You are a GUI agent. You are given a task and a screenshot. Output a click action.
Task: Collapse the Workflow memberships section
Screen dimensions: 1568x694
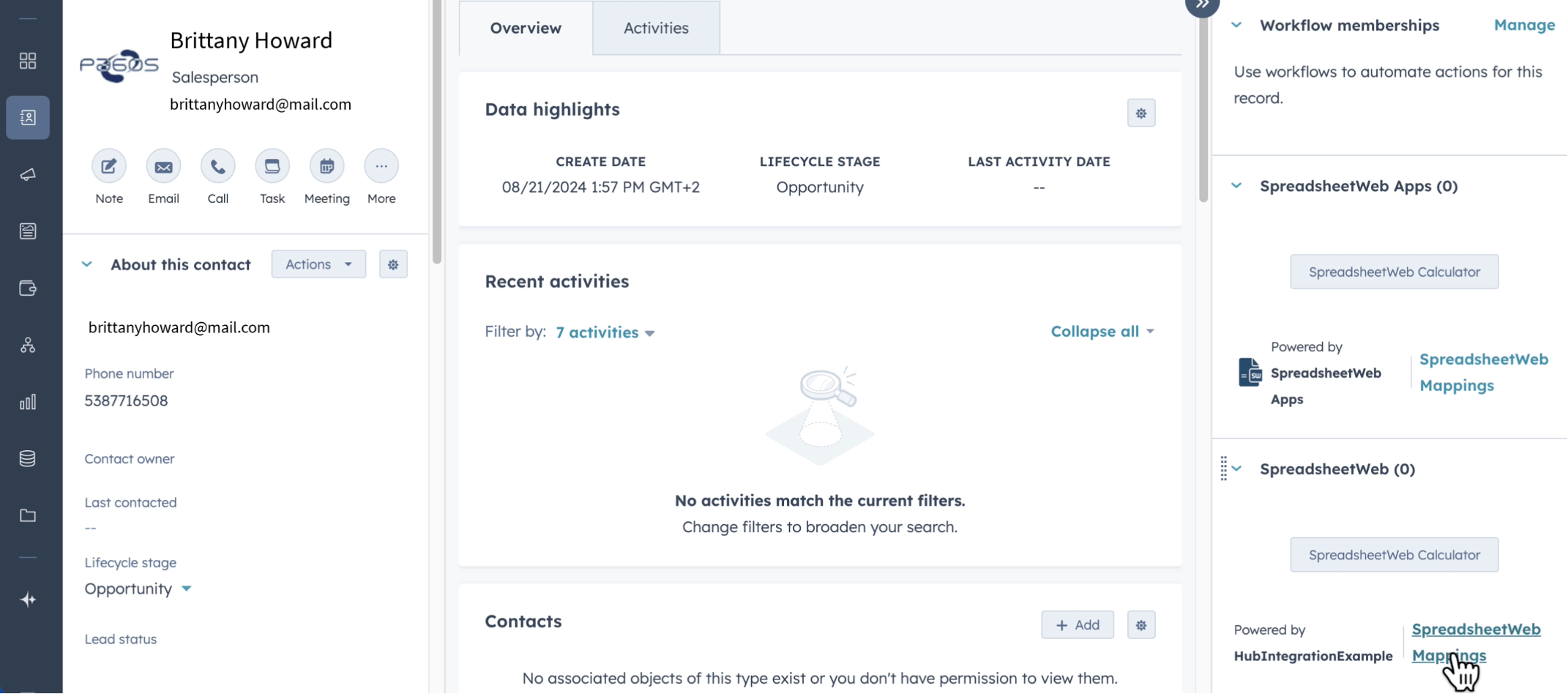1236,25
